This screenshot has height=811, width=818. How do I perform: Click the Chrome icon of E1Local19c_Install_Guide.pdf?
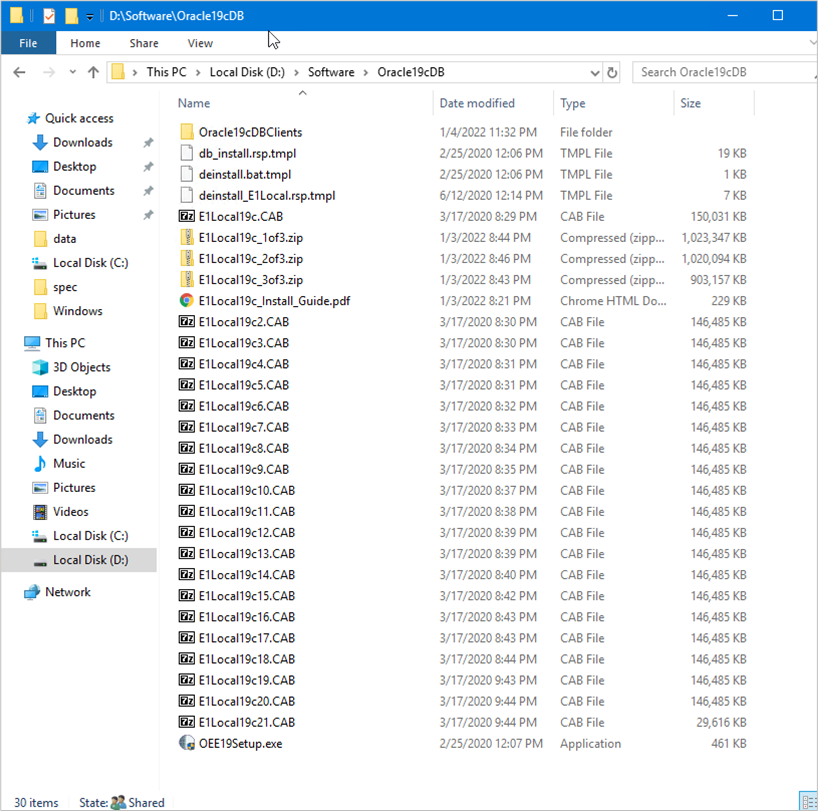187,300
